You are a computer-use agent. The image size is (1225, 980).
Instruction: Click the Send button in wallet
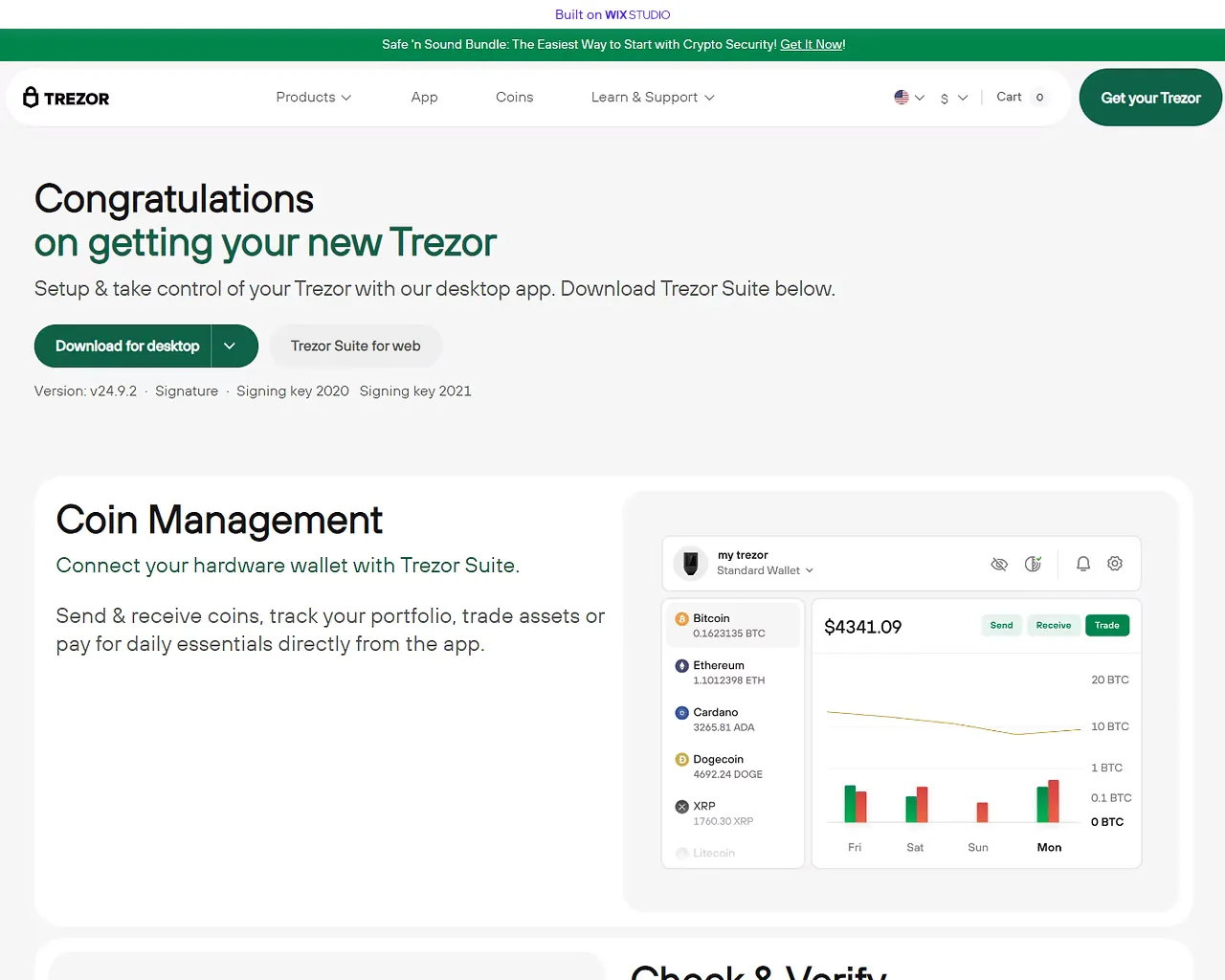point(1001,625)
